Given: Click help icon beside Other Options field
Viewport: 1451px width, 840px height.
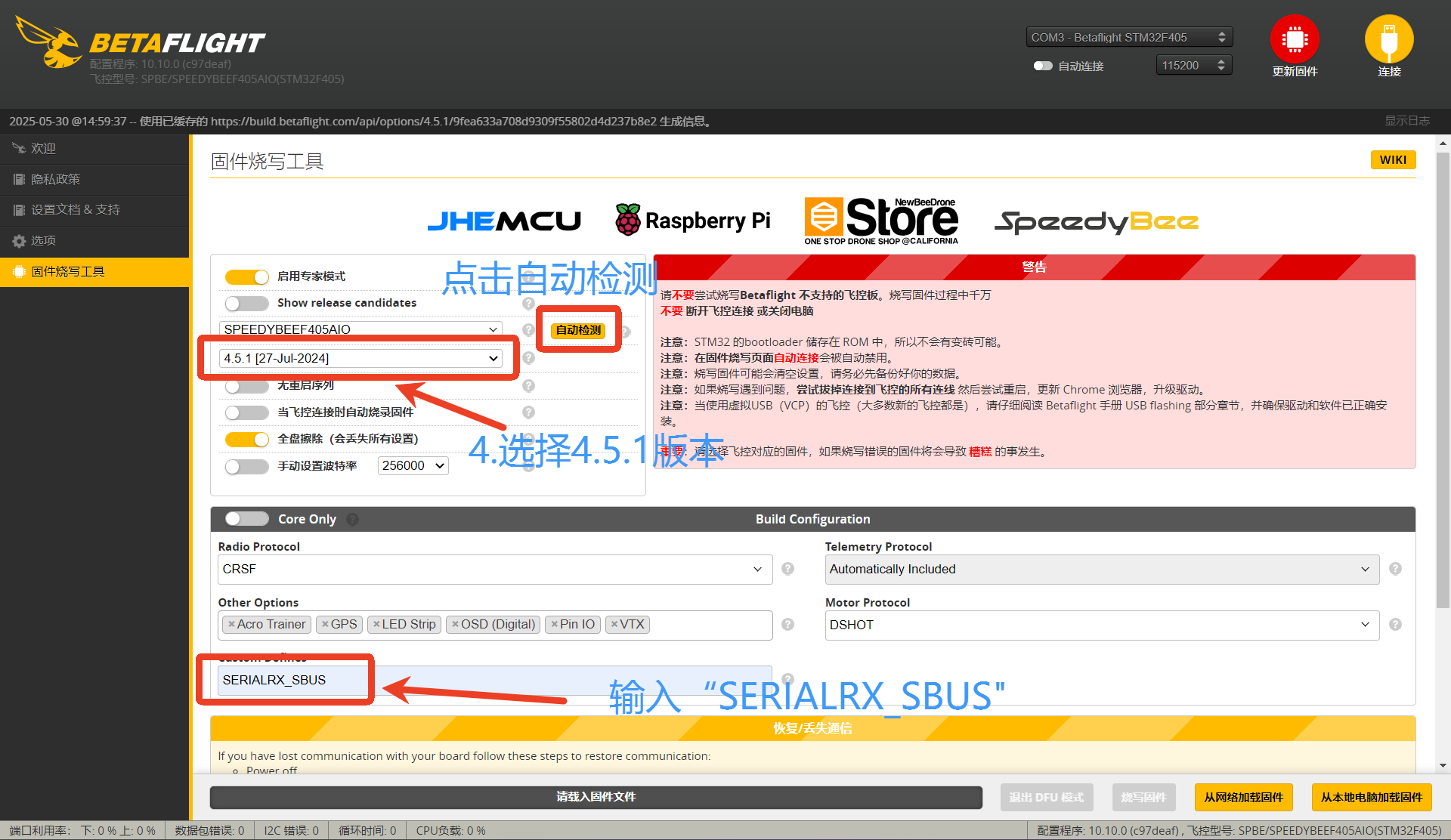Looking at the screenshot, I should 787,625.
